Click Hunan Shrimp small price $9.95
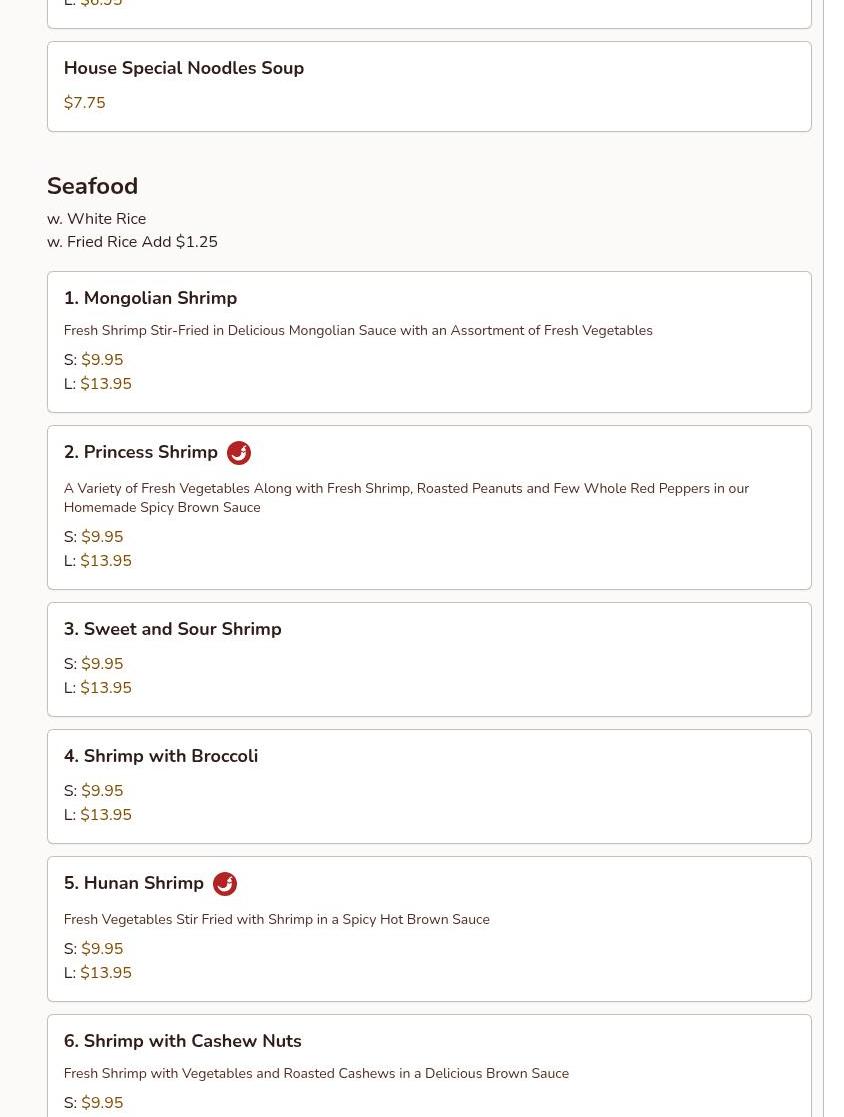The width and height of the screenshot is (844, 1117). (102, 949)
